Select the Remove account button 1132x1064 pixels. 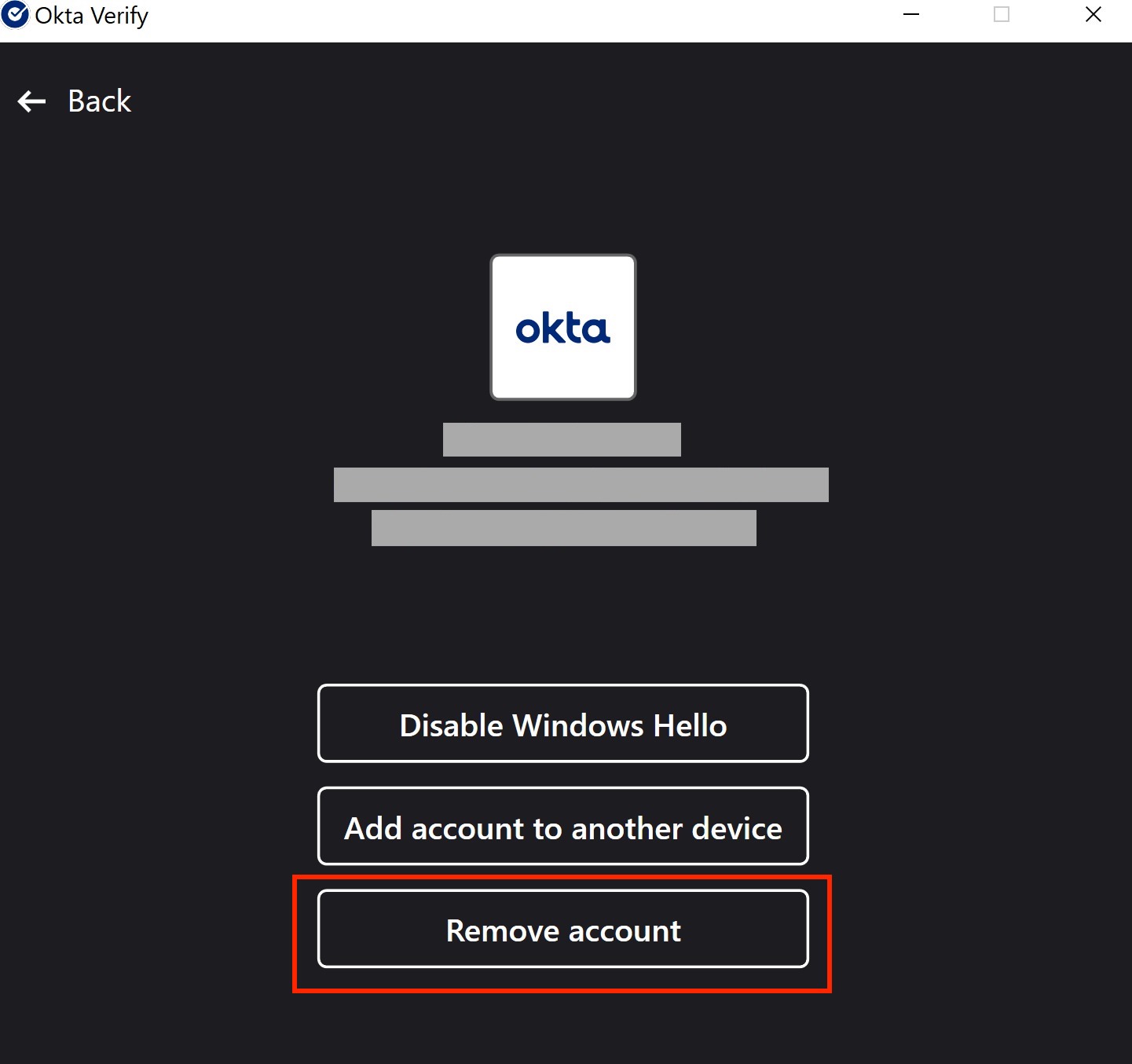562,929
